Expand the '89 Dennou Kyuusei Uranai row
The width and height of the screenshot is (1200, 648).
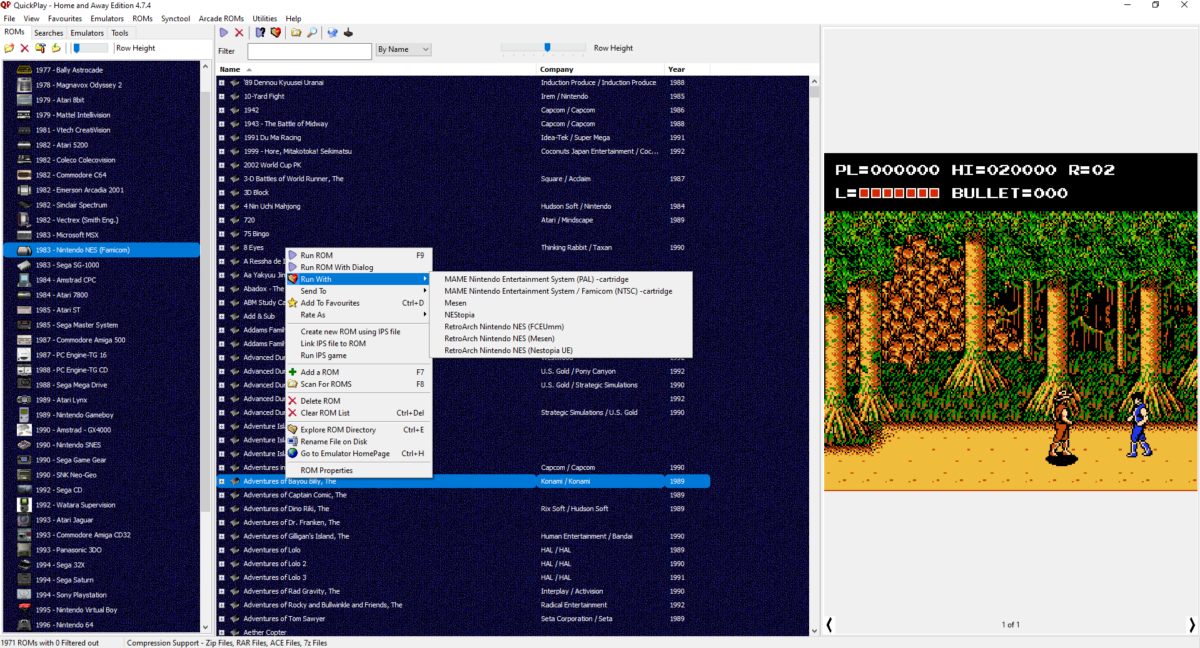[222, 82]
